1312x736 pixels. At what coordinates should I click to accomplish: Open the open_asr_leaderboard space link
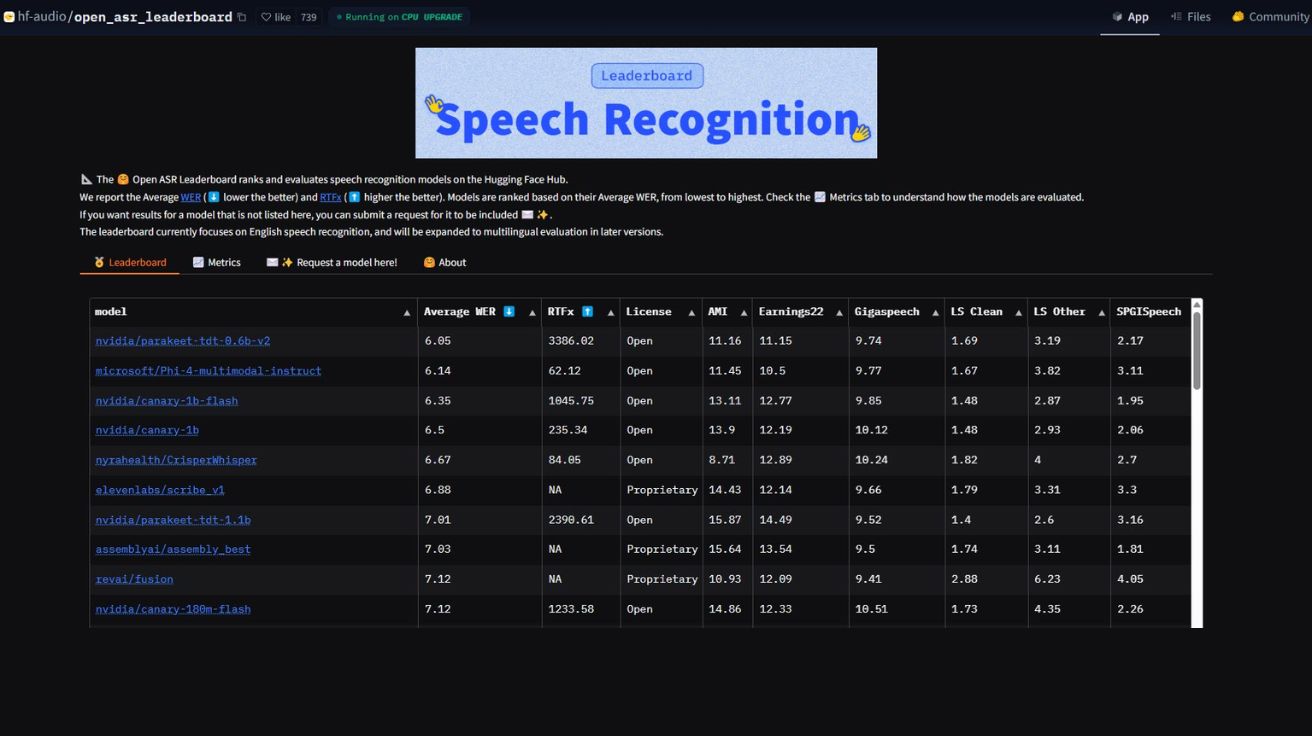[x=152, y=17]
